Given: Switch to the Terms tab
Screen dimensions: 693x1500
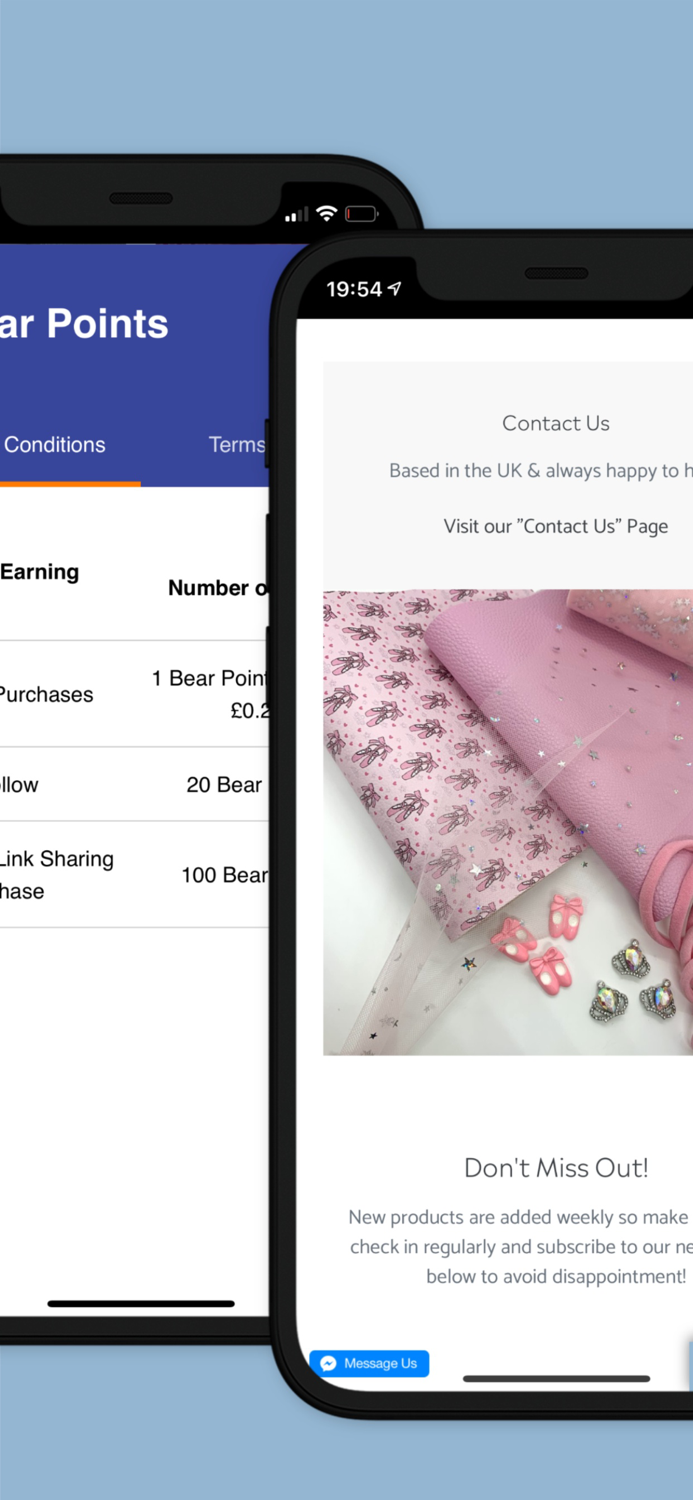Looking at the screenshot, I should point(236,445).
